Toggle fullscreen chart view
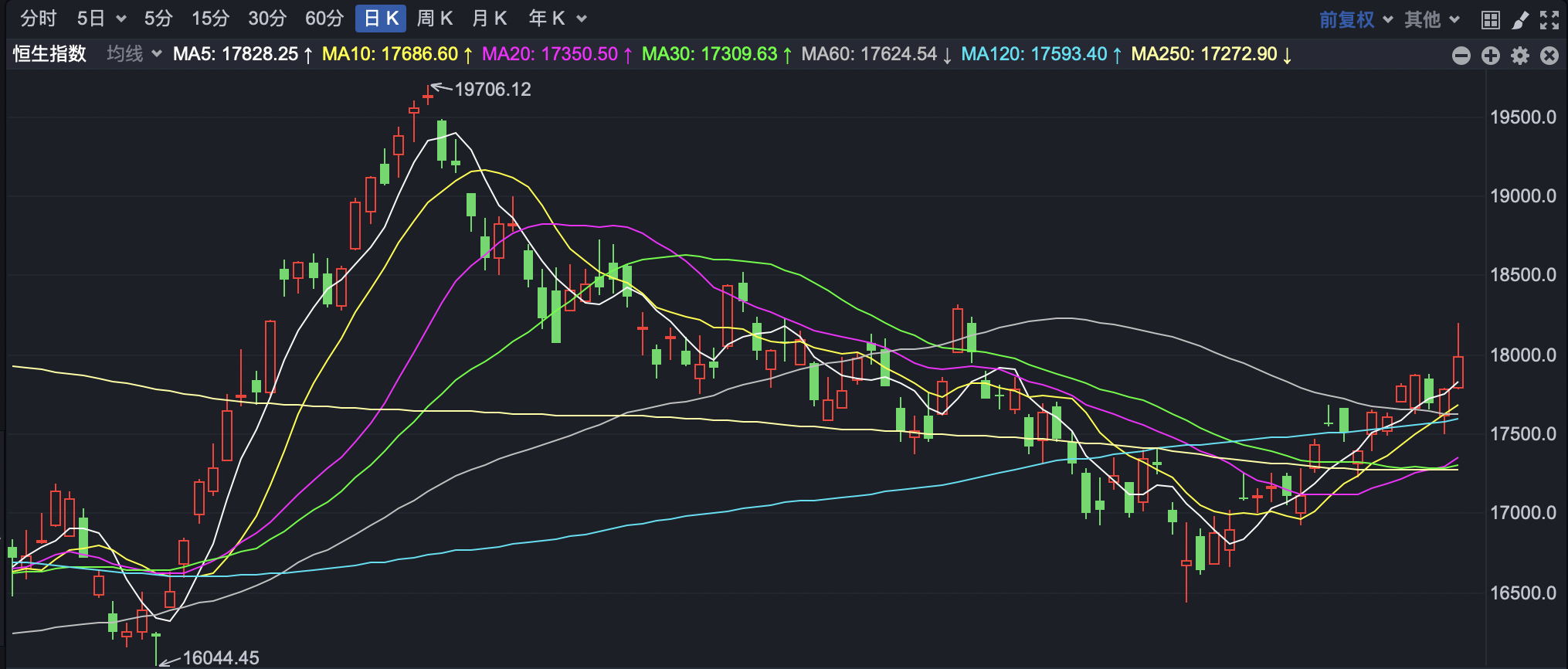 pos(1549,19)
